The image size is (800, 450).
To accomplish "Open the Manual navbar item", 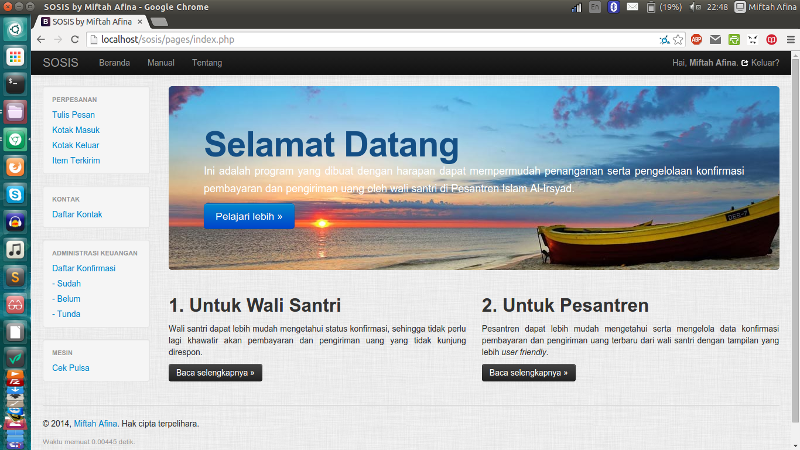I will pyautogui.click(x=161, y=63).
